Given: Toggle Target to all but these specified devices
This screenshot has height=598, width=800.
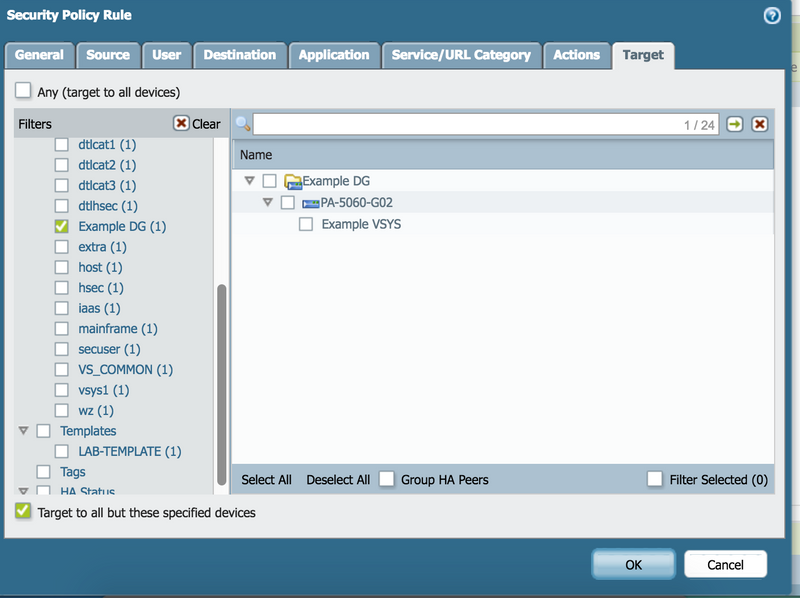Looking at the screenshot, I should pos(23,511).
